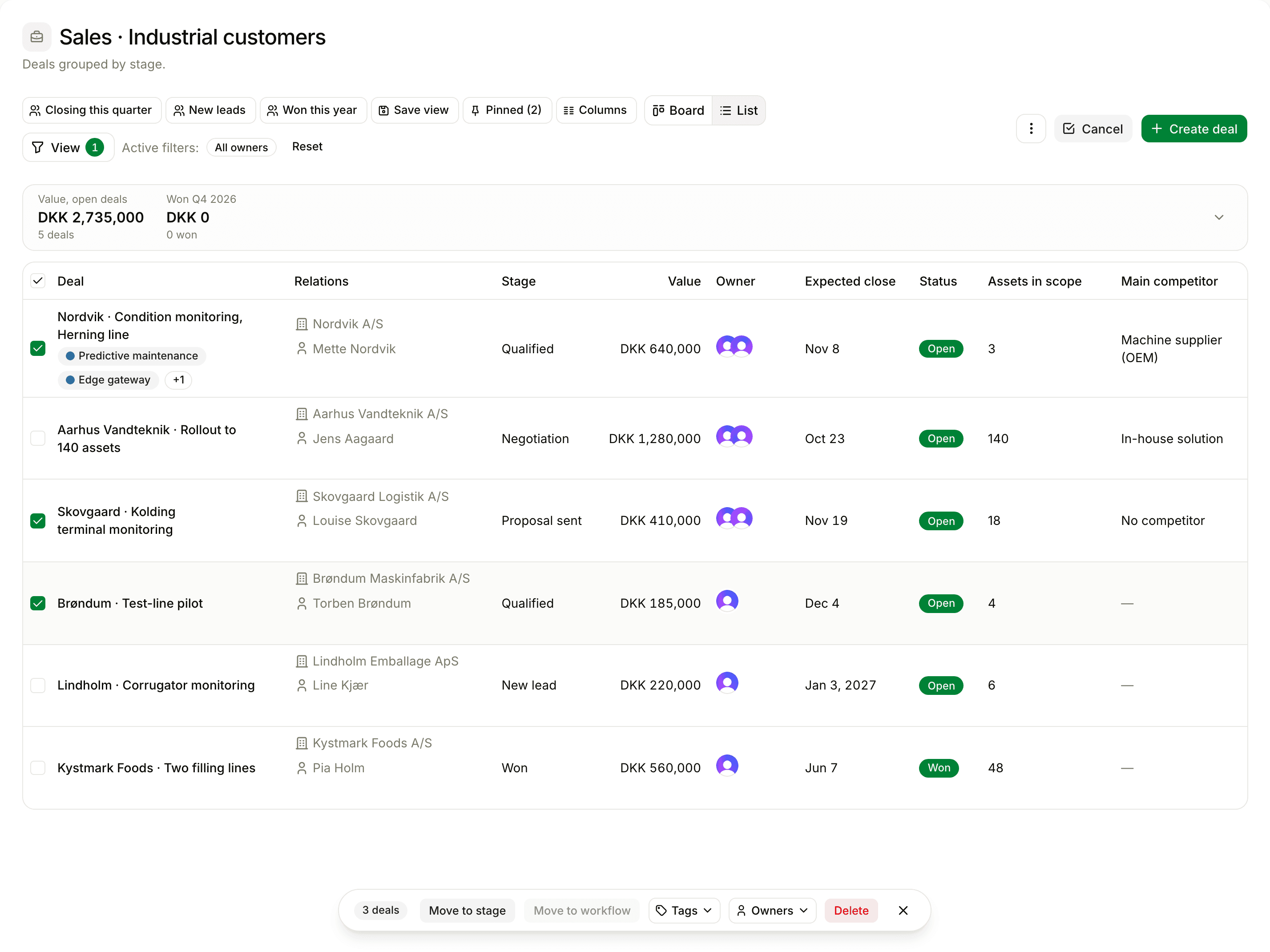1270x952 pixels.
Task: Click the red Delete button
Action: pyautogui.click(x=851, y=911)
